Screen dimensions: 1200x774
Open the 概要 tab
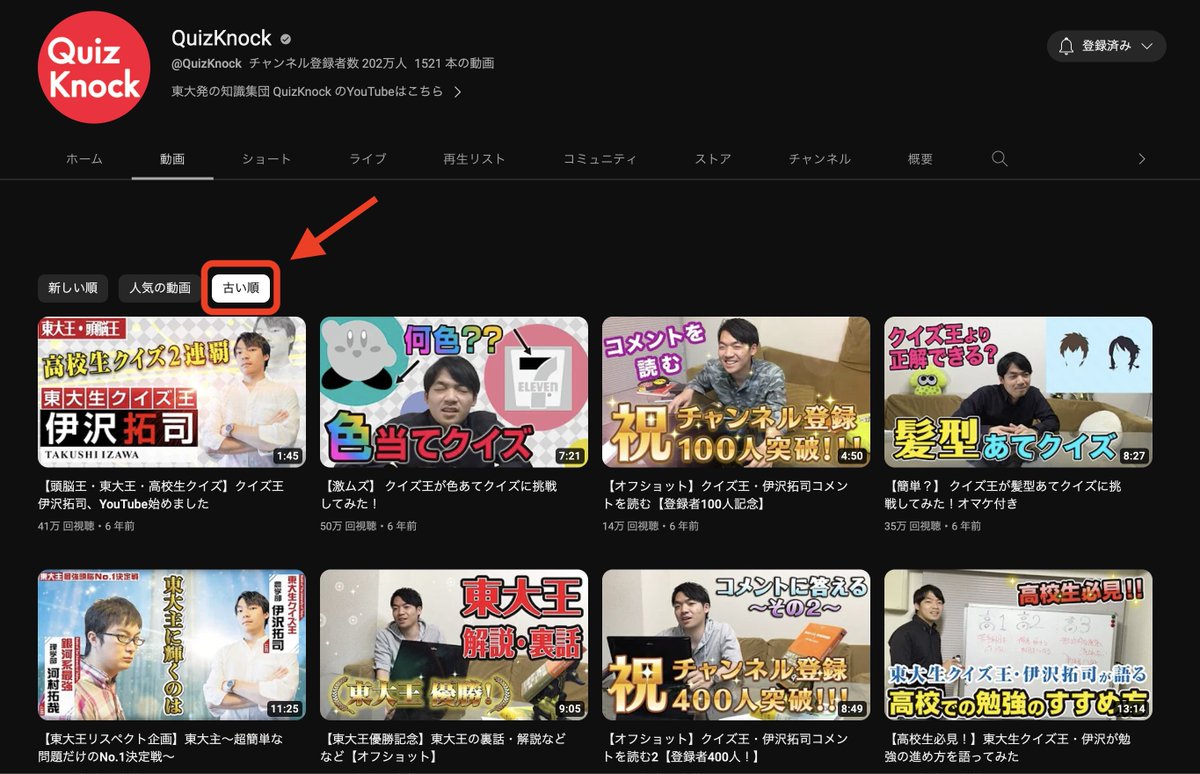coord(920,159)
